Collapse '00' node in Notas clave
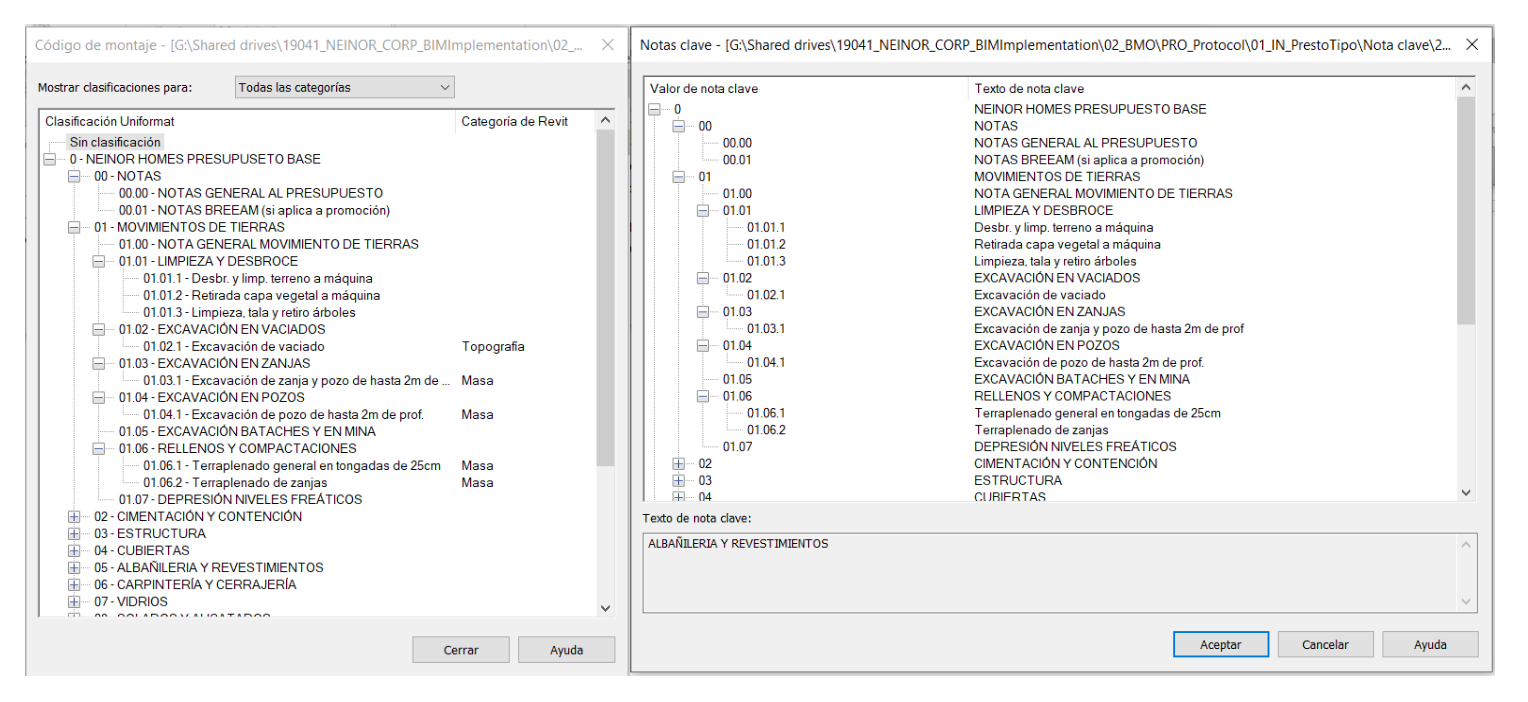Image resolution: width=1528 pixels, height=702 pixels. click(678, 126)
